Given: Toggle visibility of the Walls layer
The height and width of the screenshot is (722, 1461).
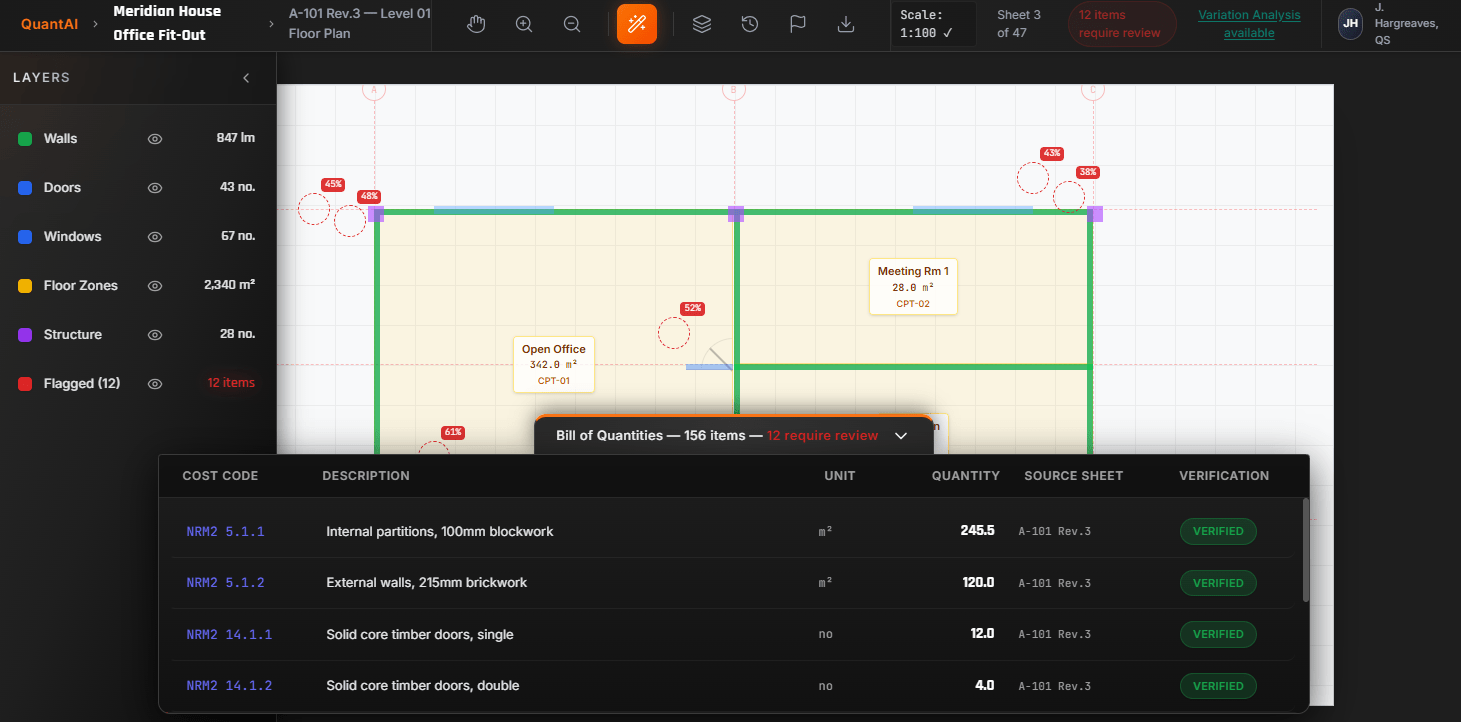Looking at the screenshot, I should 154,138.
